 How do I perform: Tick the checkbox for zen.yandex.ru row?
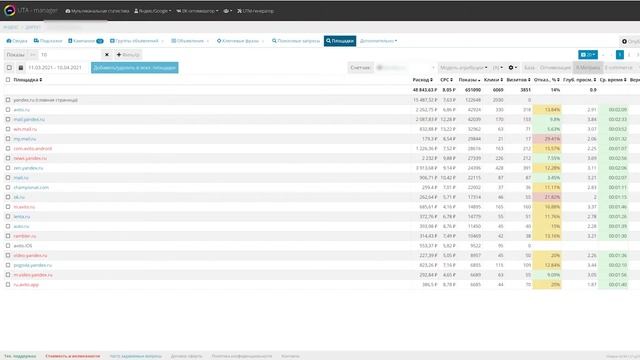(8, 168)
